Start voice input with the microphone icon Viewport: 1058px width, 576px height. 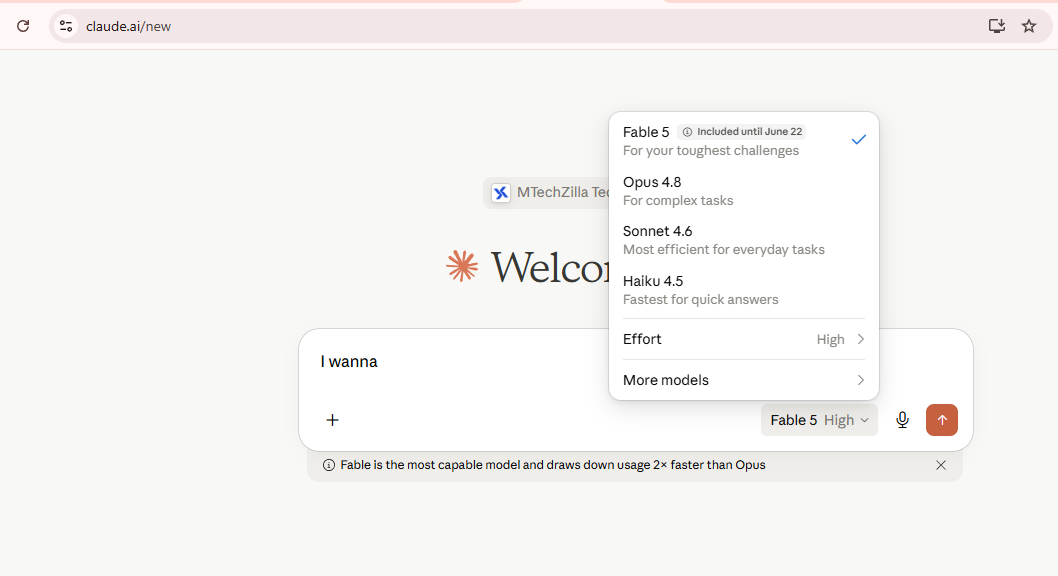tap(902, 420)
